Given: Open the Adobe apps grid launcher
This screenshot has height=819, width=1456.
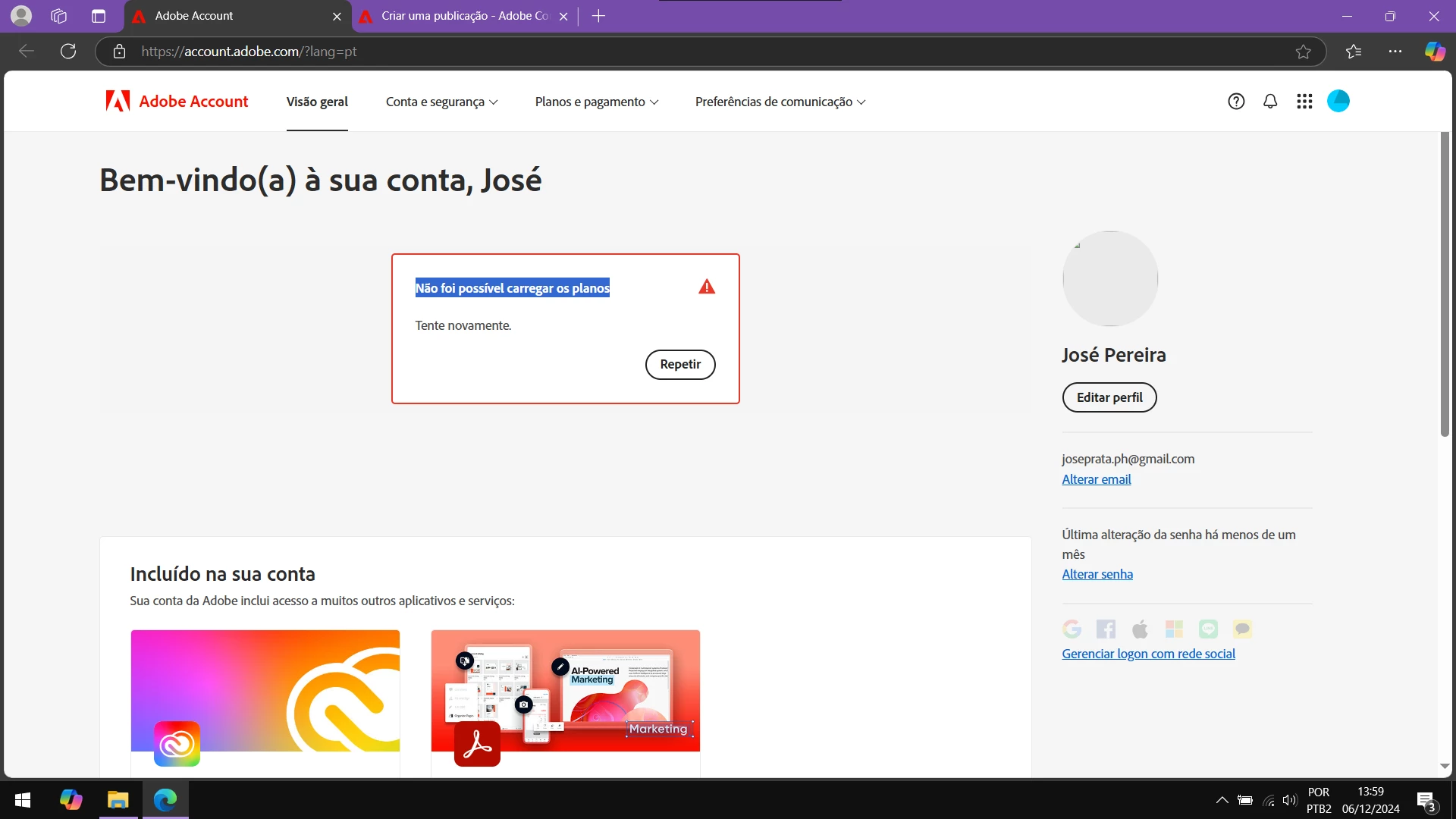Looking at the screenshot, I should [1304, 102].
